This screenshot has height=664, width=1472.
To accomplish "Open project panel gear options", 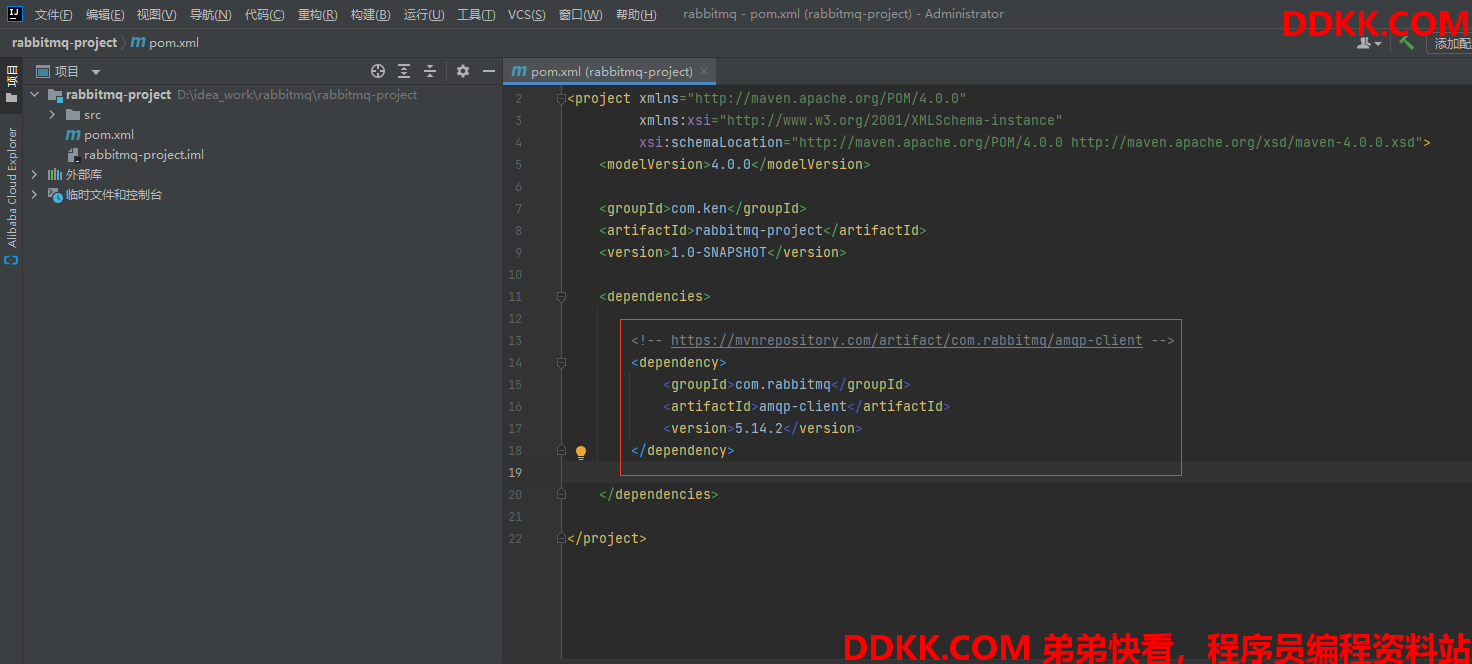I will coord(463,71).
